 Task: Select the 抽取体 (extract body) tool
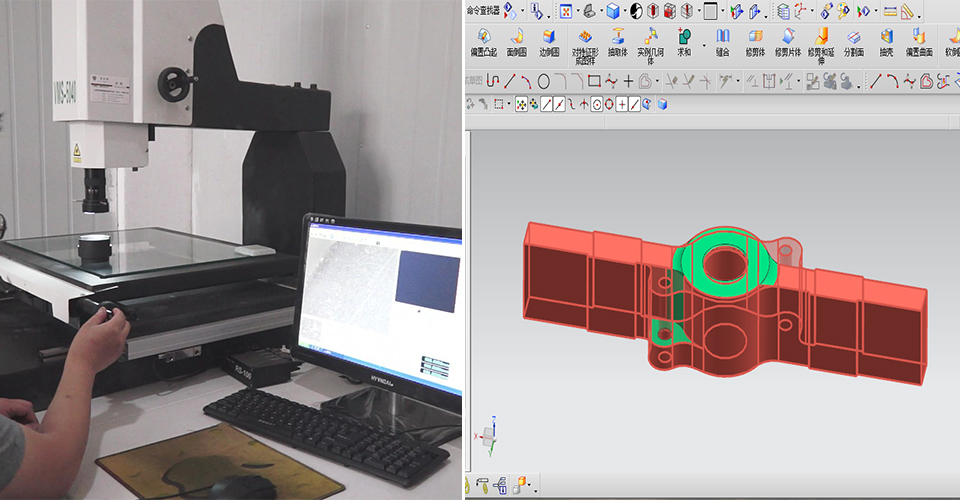pyautogui.click(x=617, y=42)
